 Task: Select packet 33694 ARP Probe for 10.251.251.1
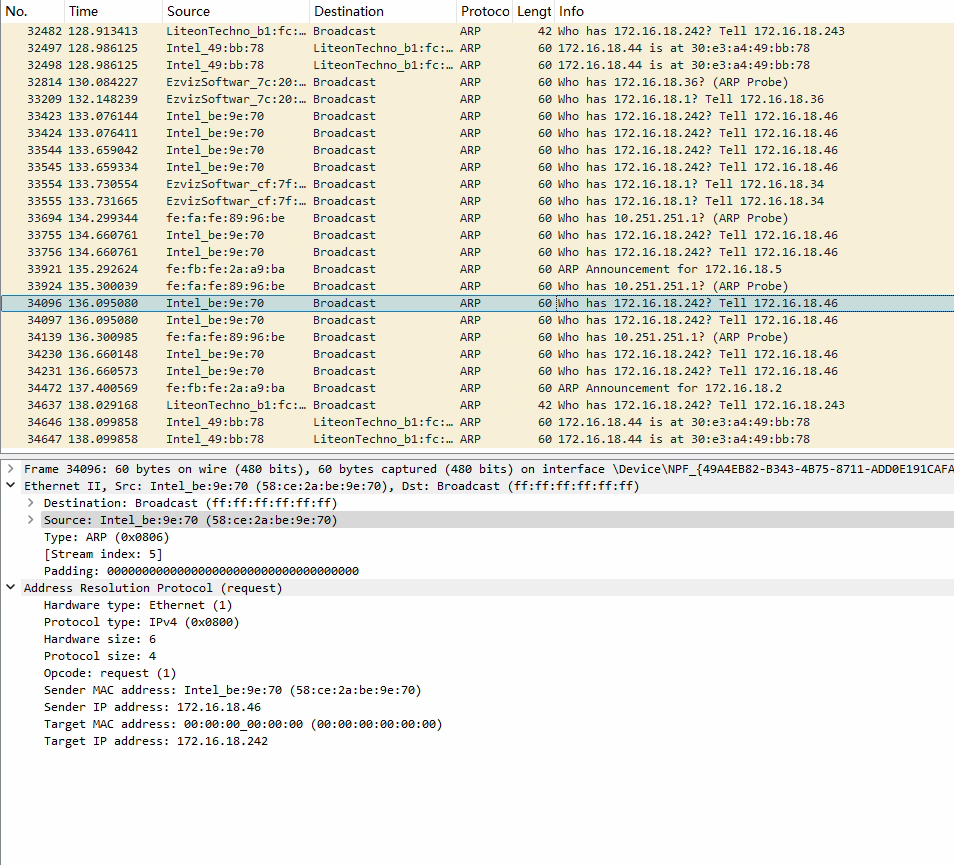[x=477, y=218]
